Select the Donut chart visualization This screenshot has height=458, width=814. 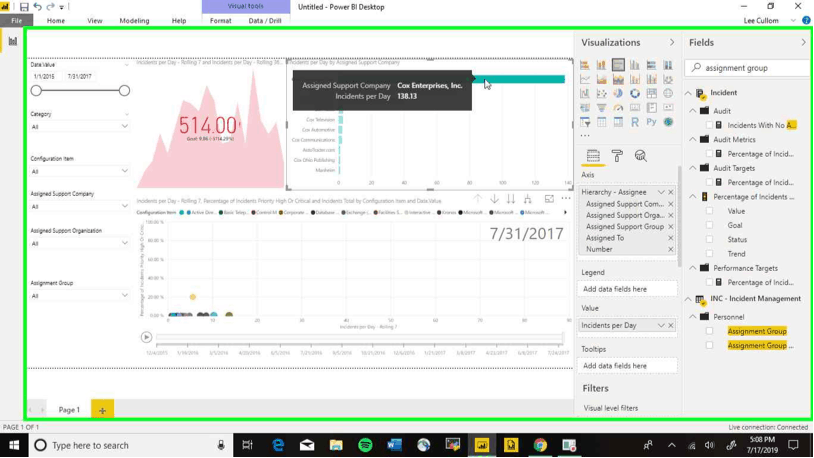(x=634, y=93)
